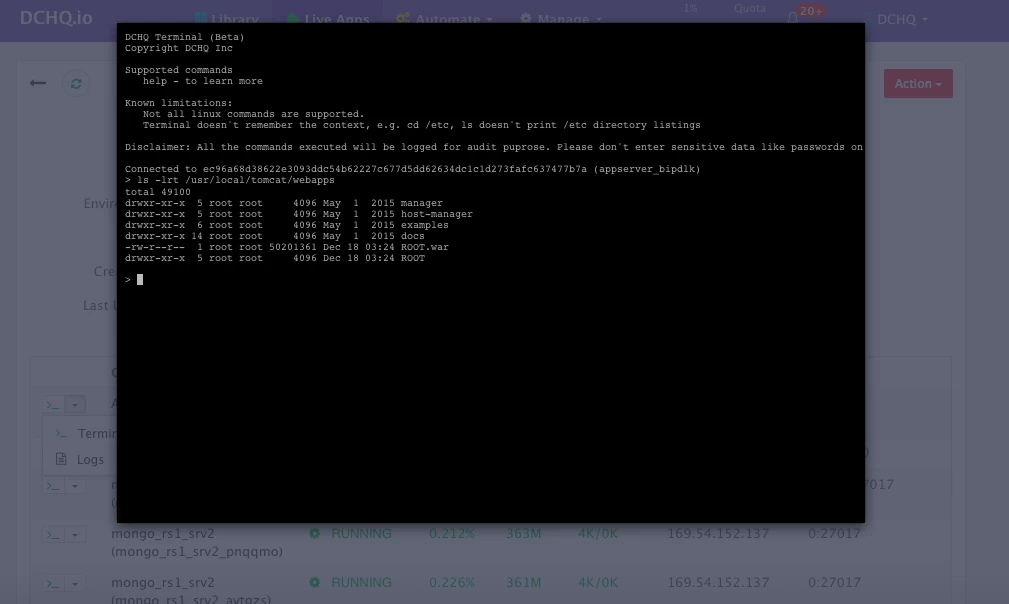The height and width of the screenshot is (604, 1009).
Task: Click the back arrow icon
Action: tap(38, 83)
